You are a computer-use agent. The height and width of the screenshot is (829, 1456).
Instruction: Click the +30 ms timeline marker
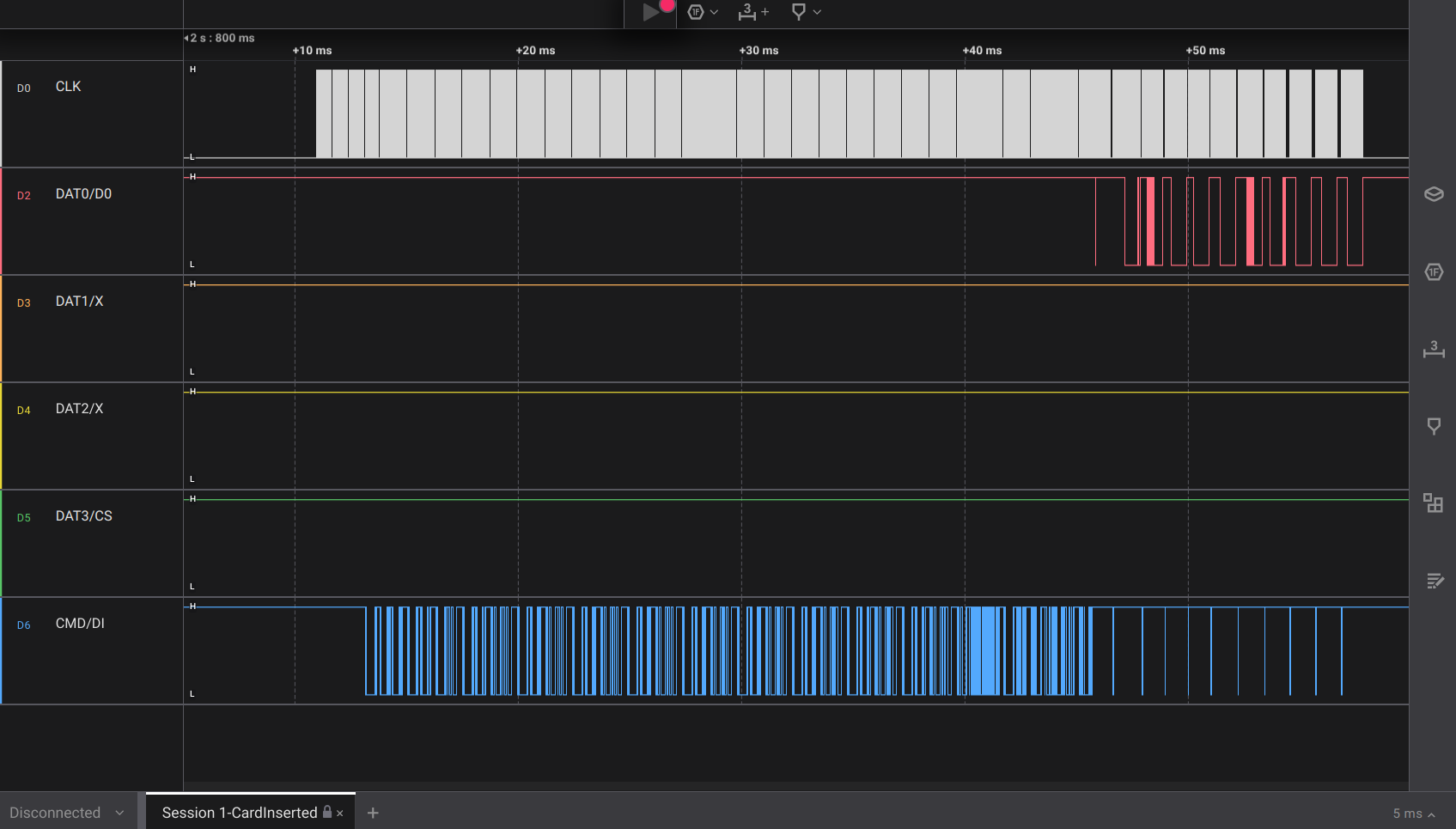[758, 51]
